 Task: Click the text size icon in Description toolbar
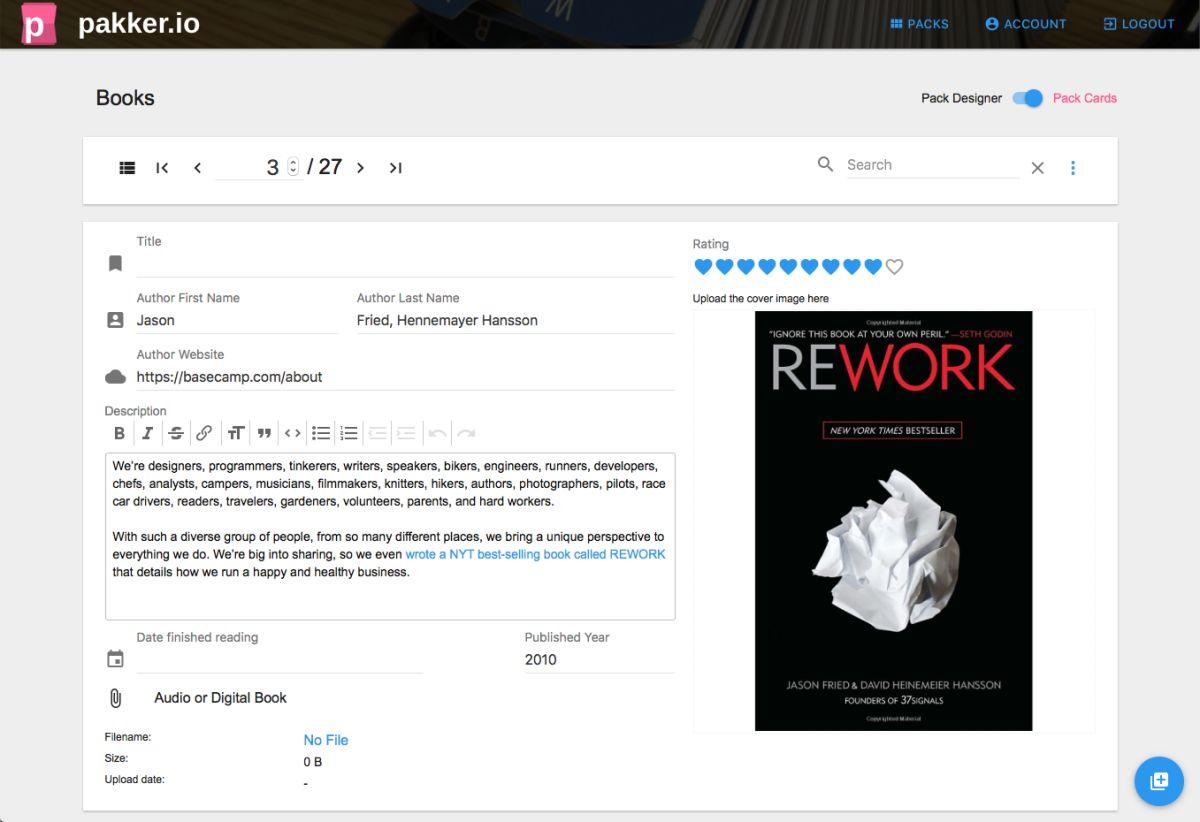(236, 433)
